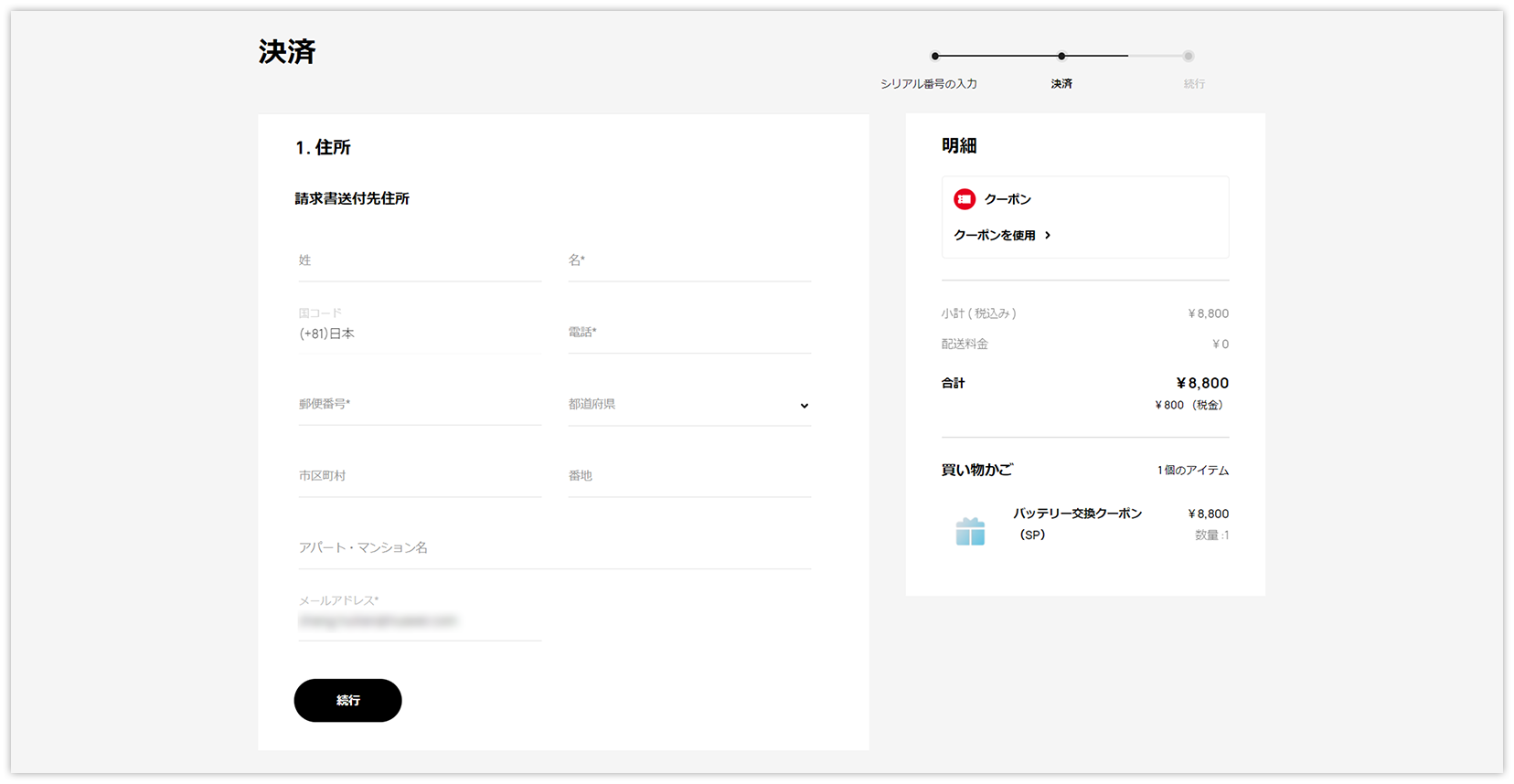Select the シリアル番号の入力 progress step
Viewport: 1514px width, 784px height.
pyautogui.click(x=929, y=84)
